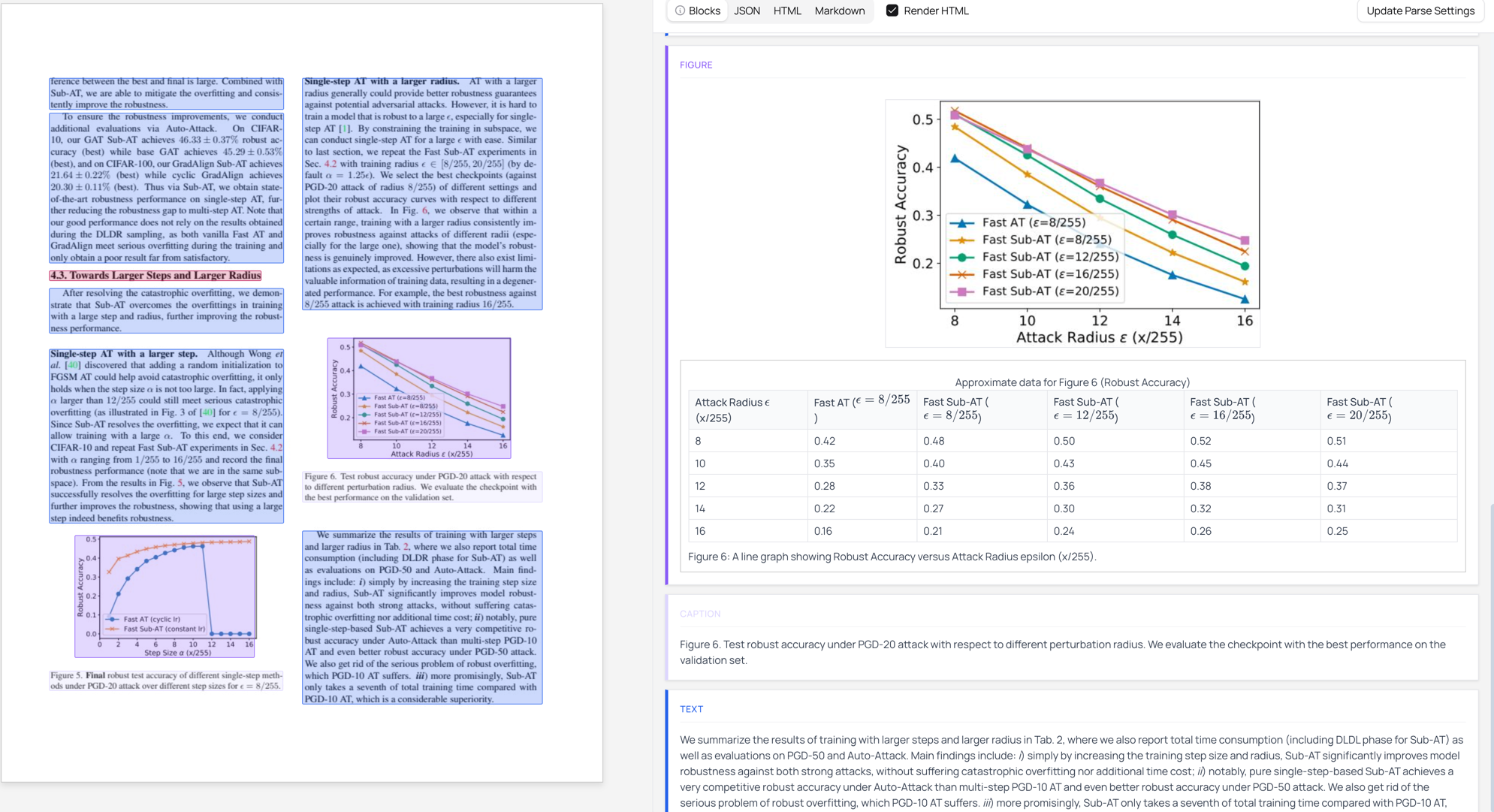Click the 'Attack Radius ε (x/255)' column header
The height and width of the screenshot is (812, 1494).
coord(747,410)
